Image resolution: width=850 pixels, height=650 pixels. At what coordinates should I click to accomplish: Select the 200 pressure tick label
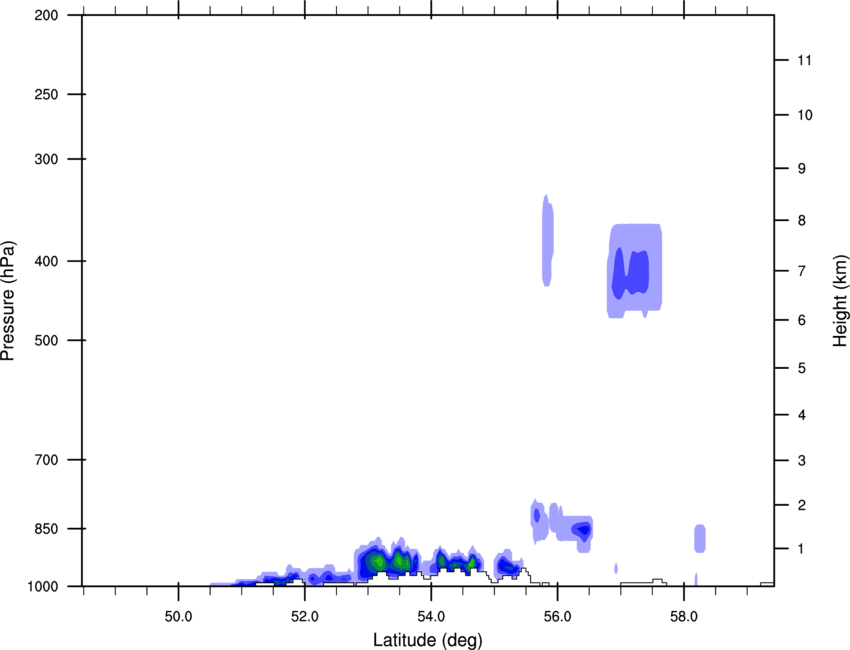[x=46, y=15]
